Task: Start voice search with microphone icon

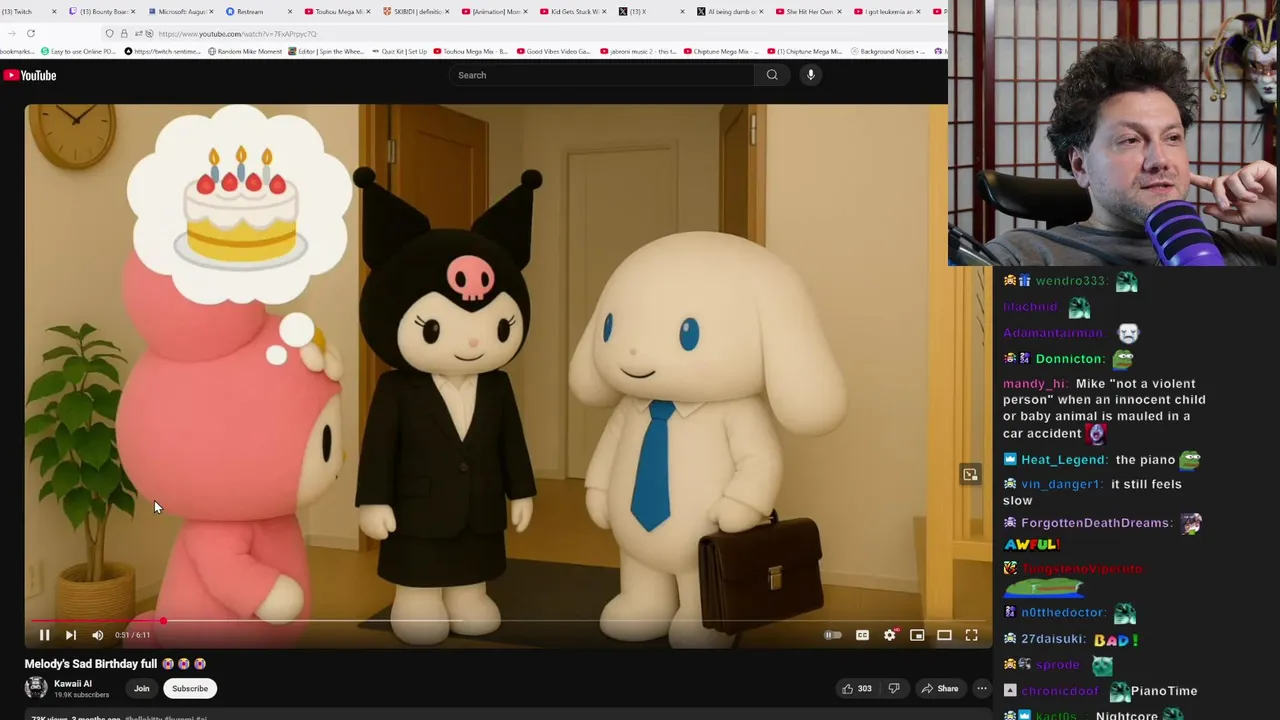Action: coord(811,75)
